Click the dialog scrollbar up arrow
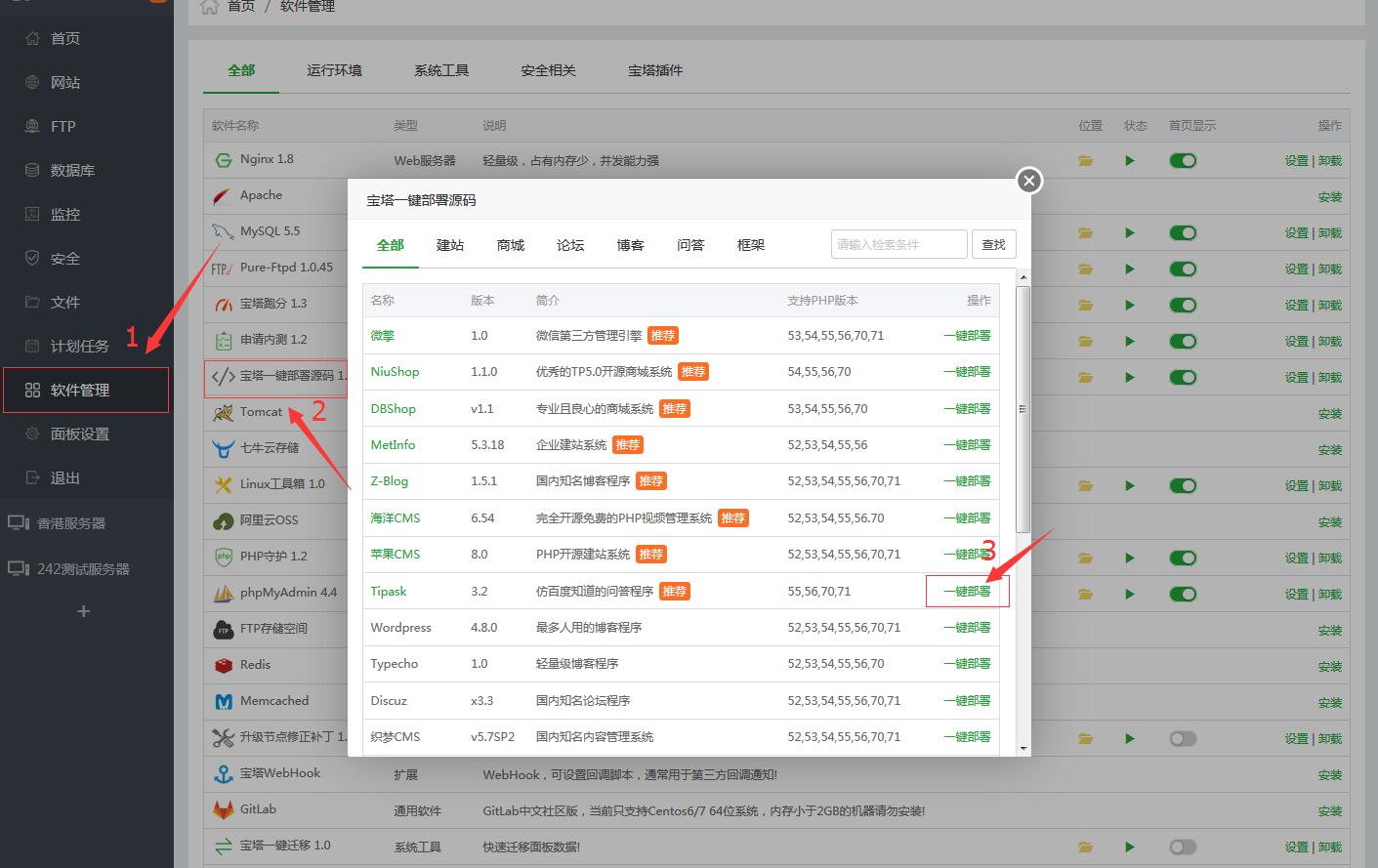The height and width of the screenshot is (868, 1378). tap(1023, 277)
